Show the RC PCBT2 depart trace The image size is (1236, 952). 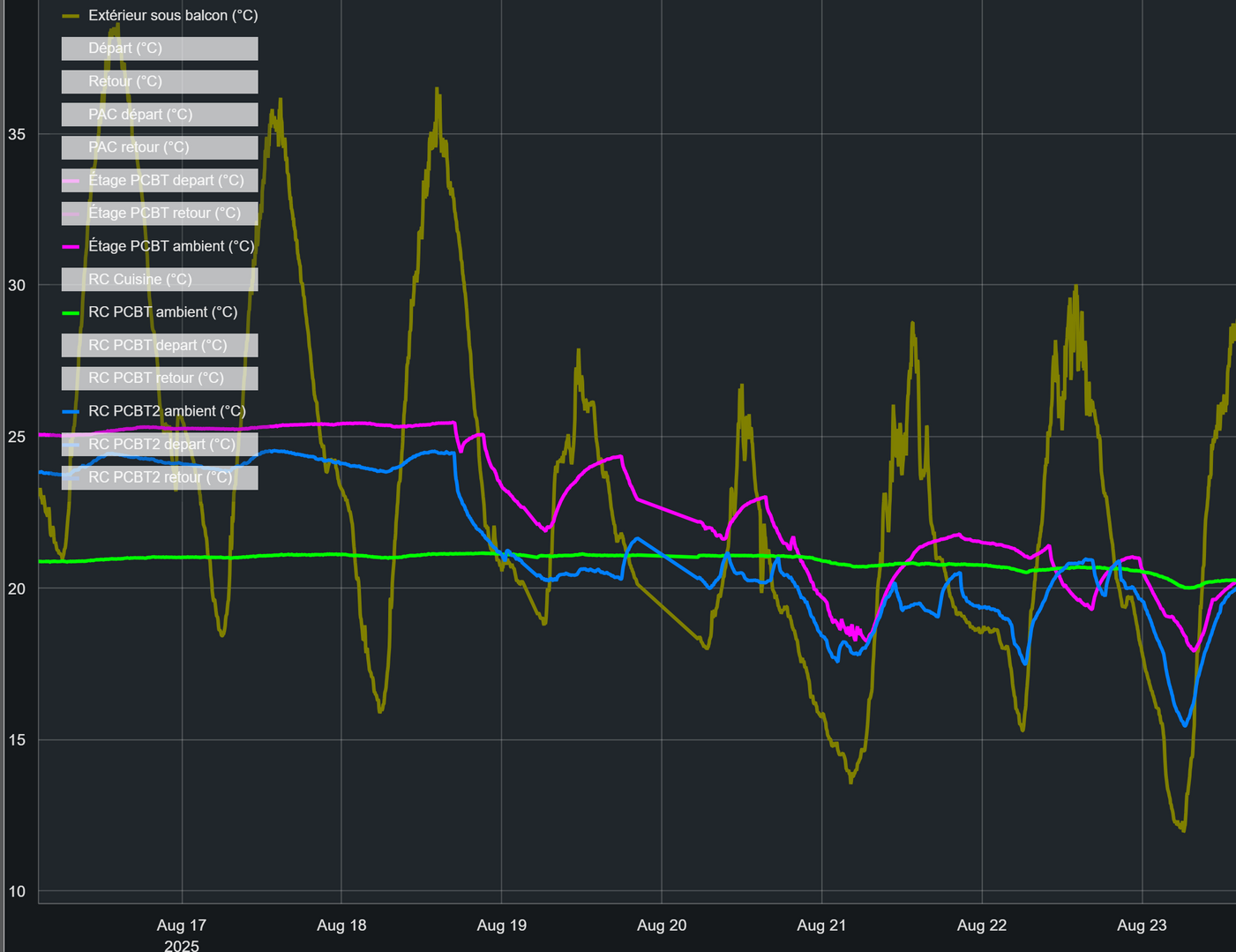point(161,444)
